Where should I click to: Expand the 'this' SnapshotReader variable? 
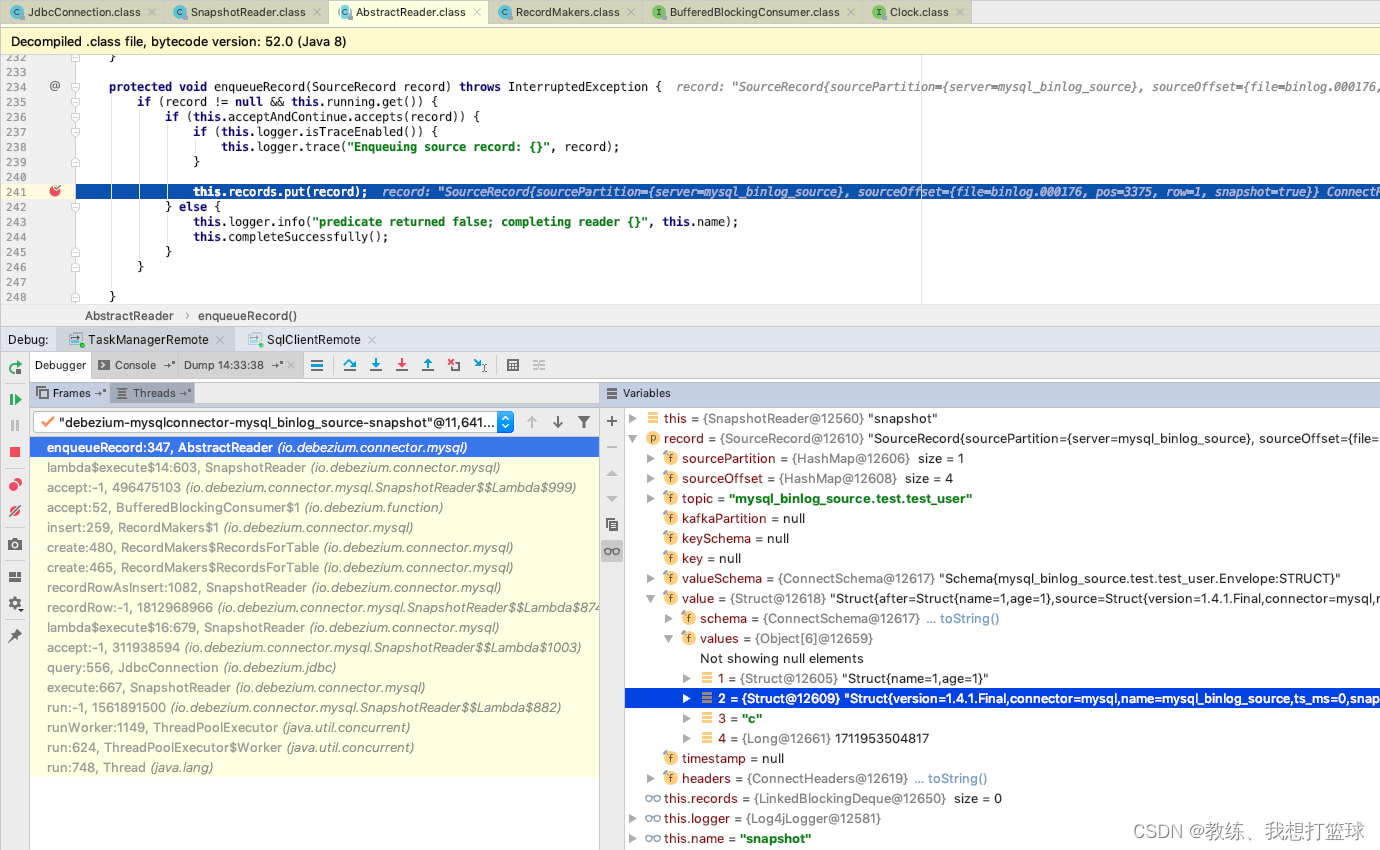click(x=632, y=418)
